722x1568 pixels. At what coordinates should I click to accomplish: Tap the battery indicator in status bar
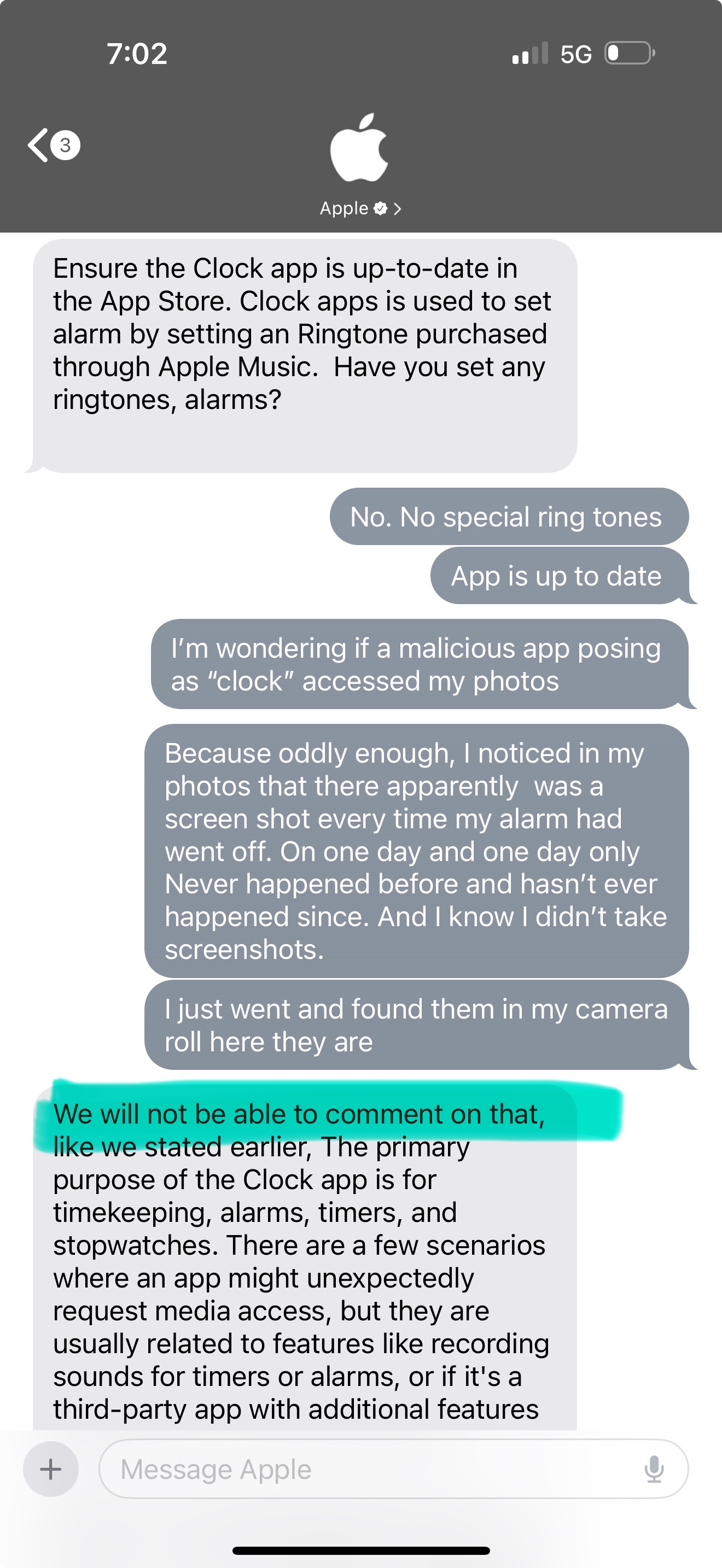click(x=630, y=53)
